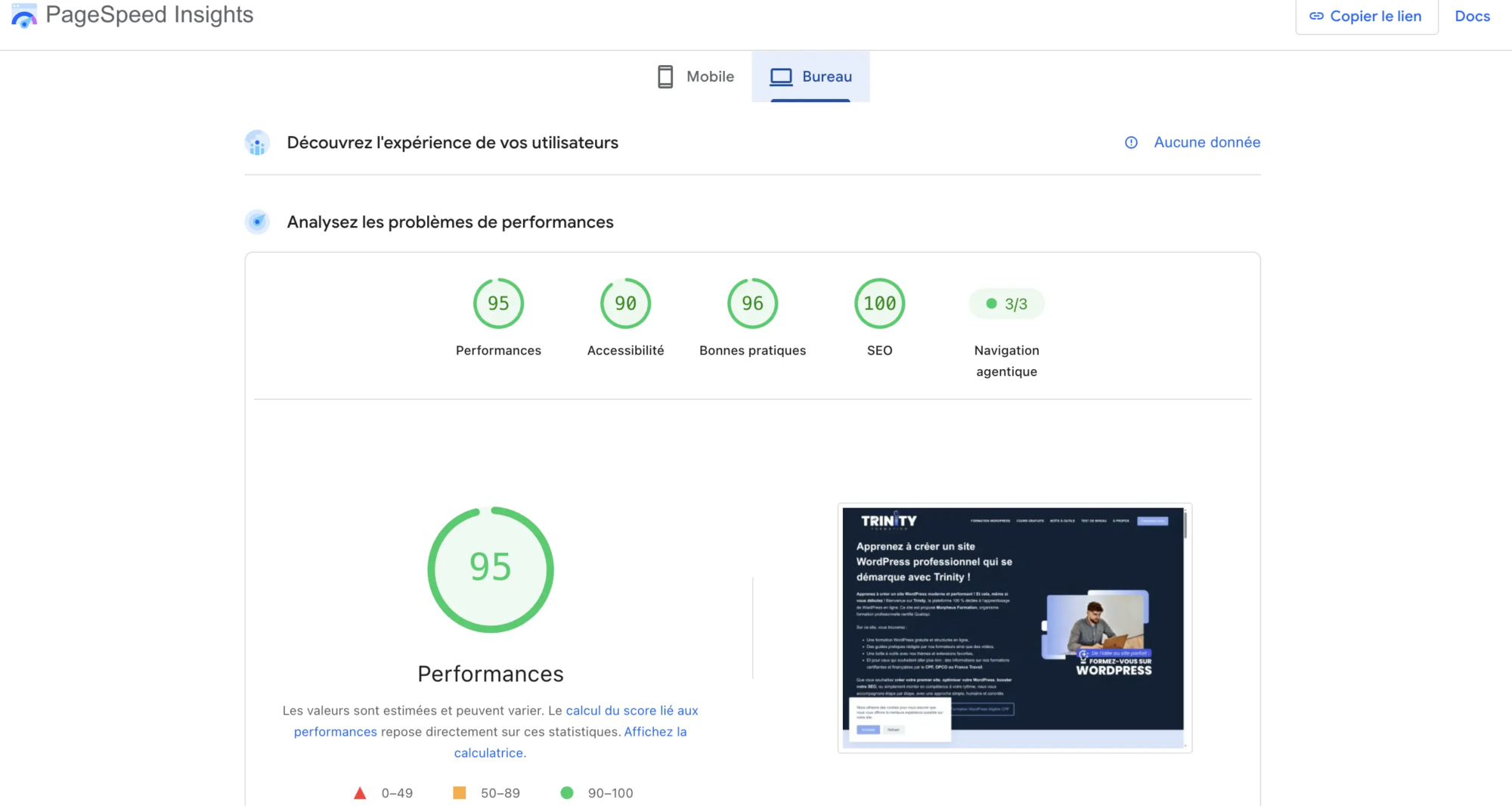Click the Bonnes pratiques label

[x=752, y=350]
